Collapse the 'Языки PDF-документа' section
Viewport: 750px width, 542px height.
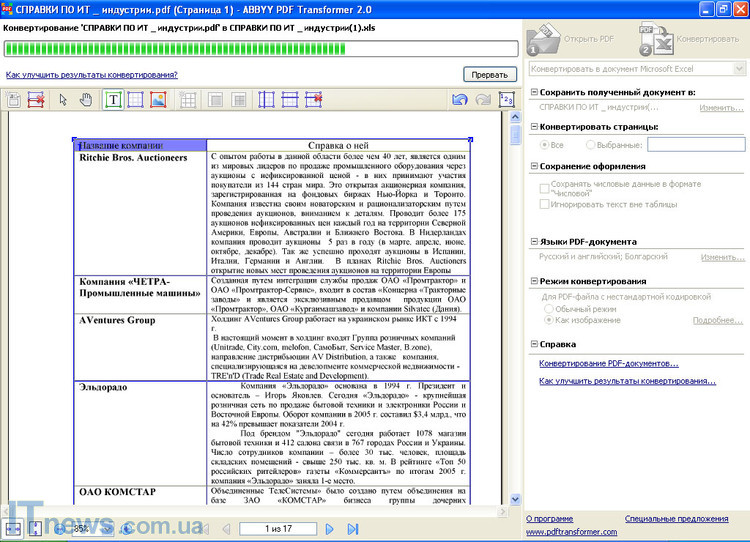[x=534, y=242]
